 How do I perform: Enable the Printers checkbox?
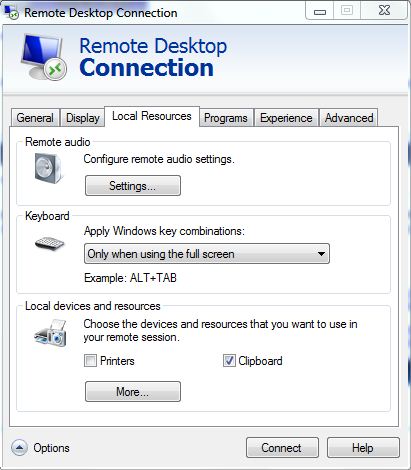pos(90,361)
